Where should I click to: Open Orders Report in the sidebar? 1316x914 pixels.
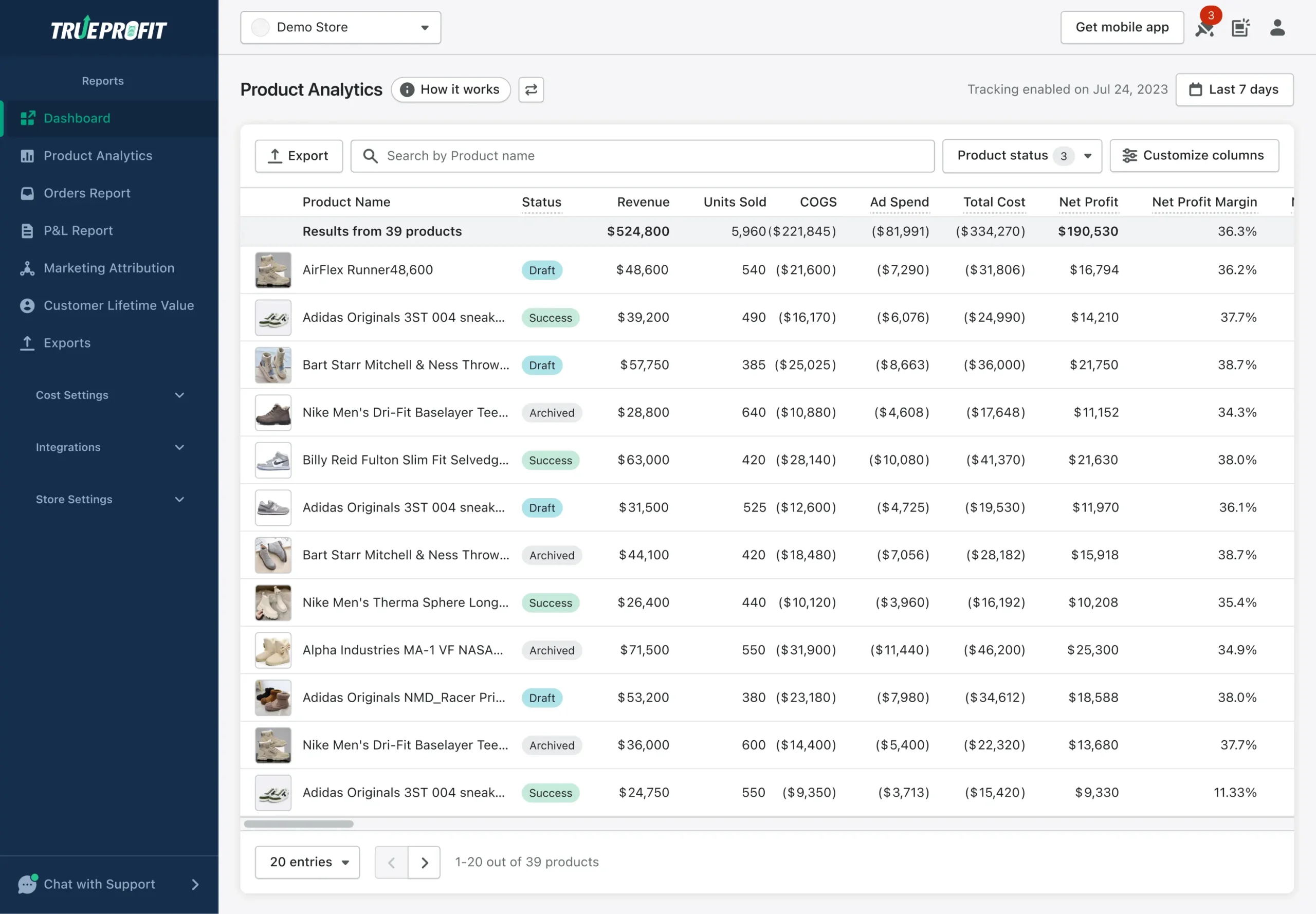point(109,194)
